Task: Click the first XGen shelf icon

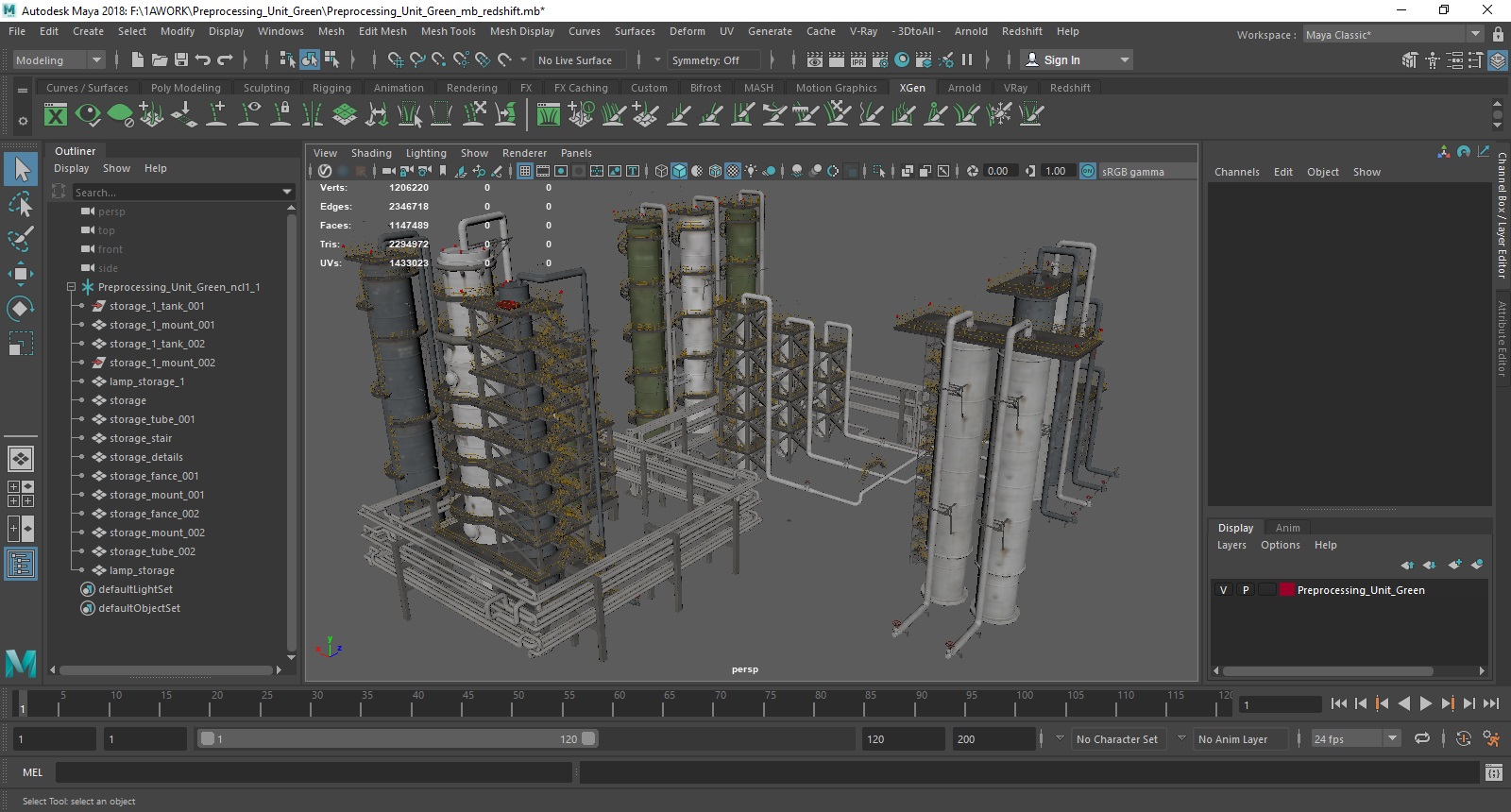Action: [x=56, y=115]
